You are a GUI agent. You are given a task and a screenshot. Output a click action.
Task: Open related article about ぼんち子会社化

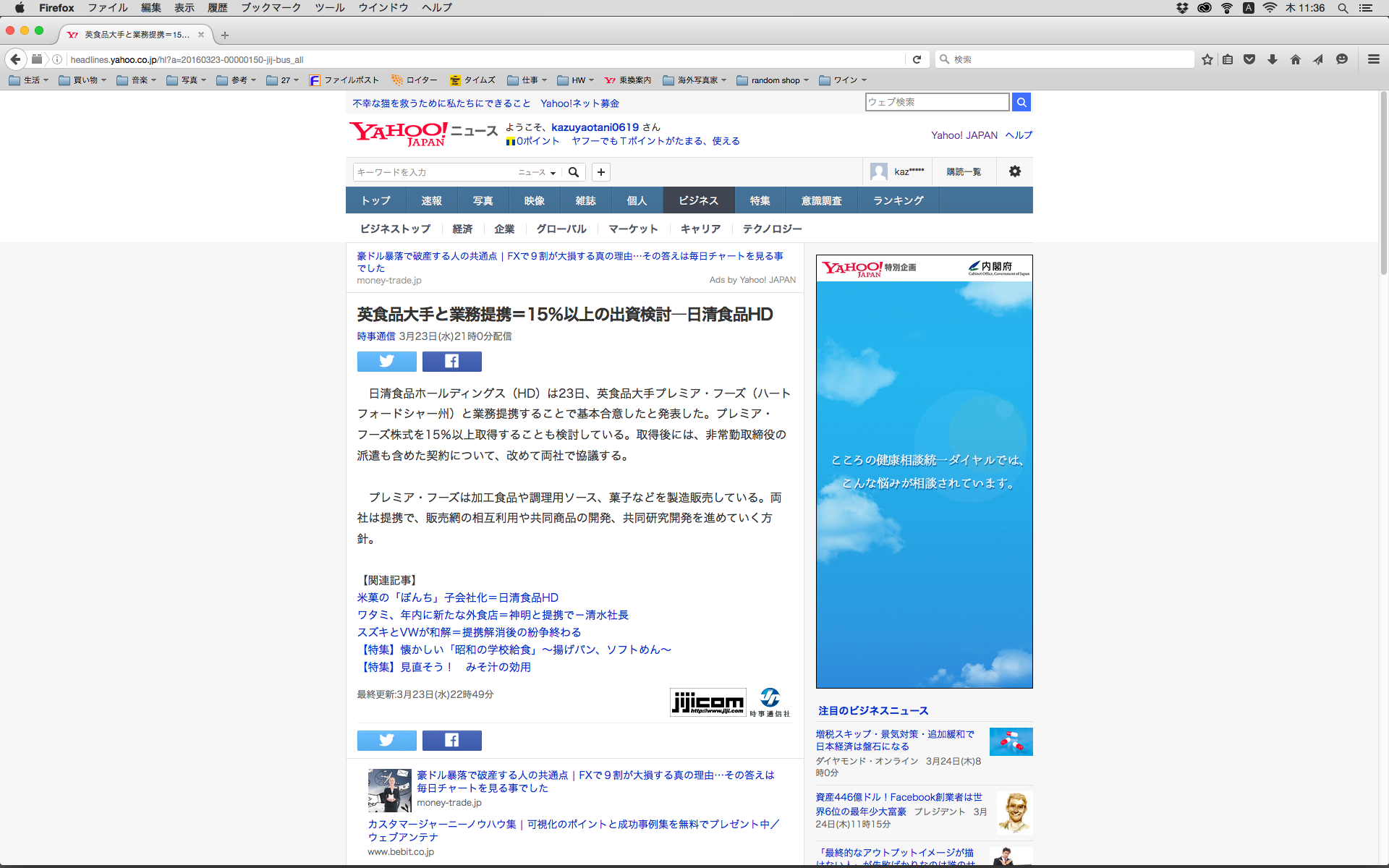[x=457, y=597]
